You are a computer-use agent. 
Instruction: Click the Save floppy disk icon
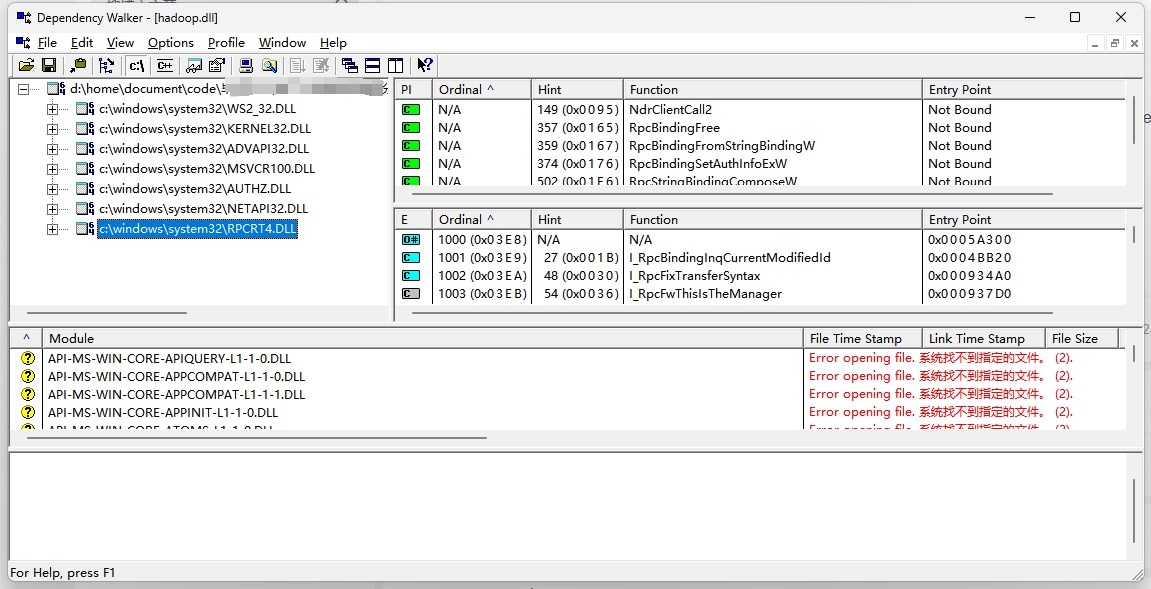click(x=48, y=65)
